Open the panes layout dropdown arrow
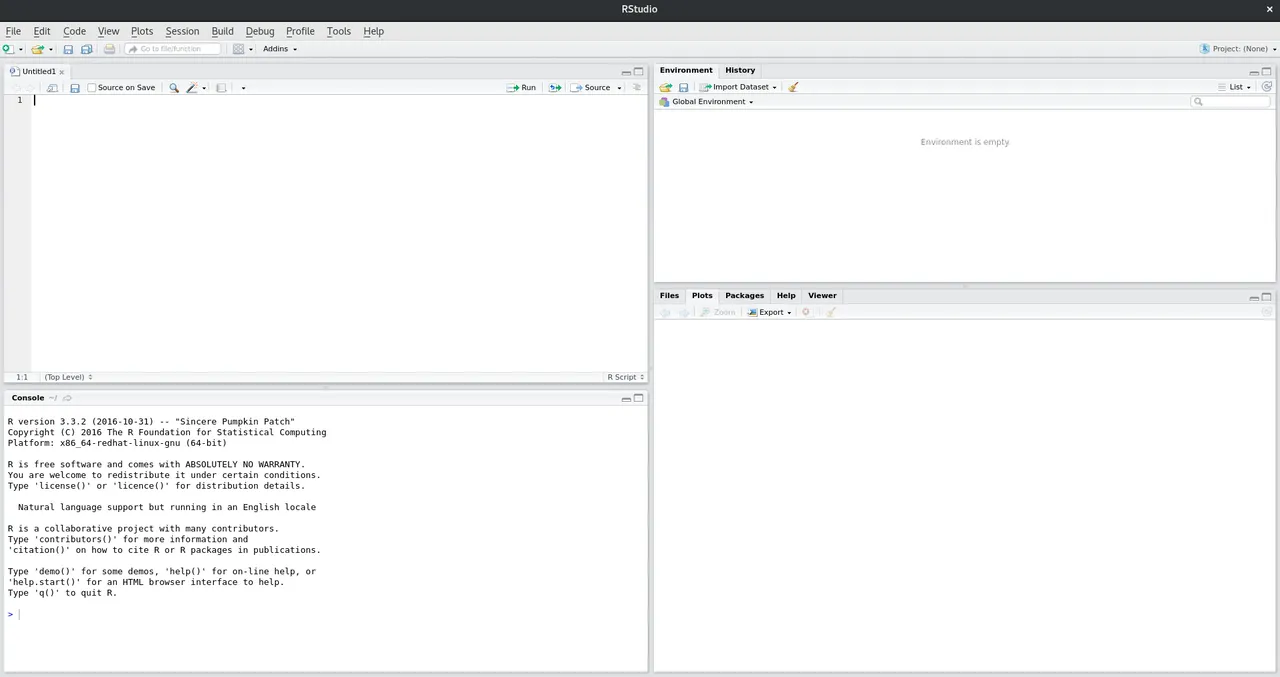This screenshot has height=677, width=1280. (x=251, y=49)
